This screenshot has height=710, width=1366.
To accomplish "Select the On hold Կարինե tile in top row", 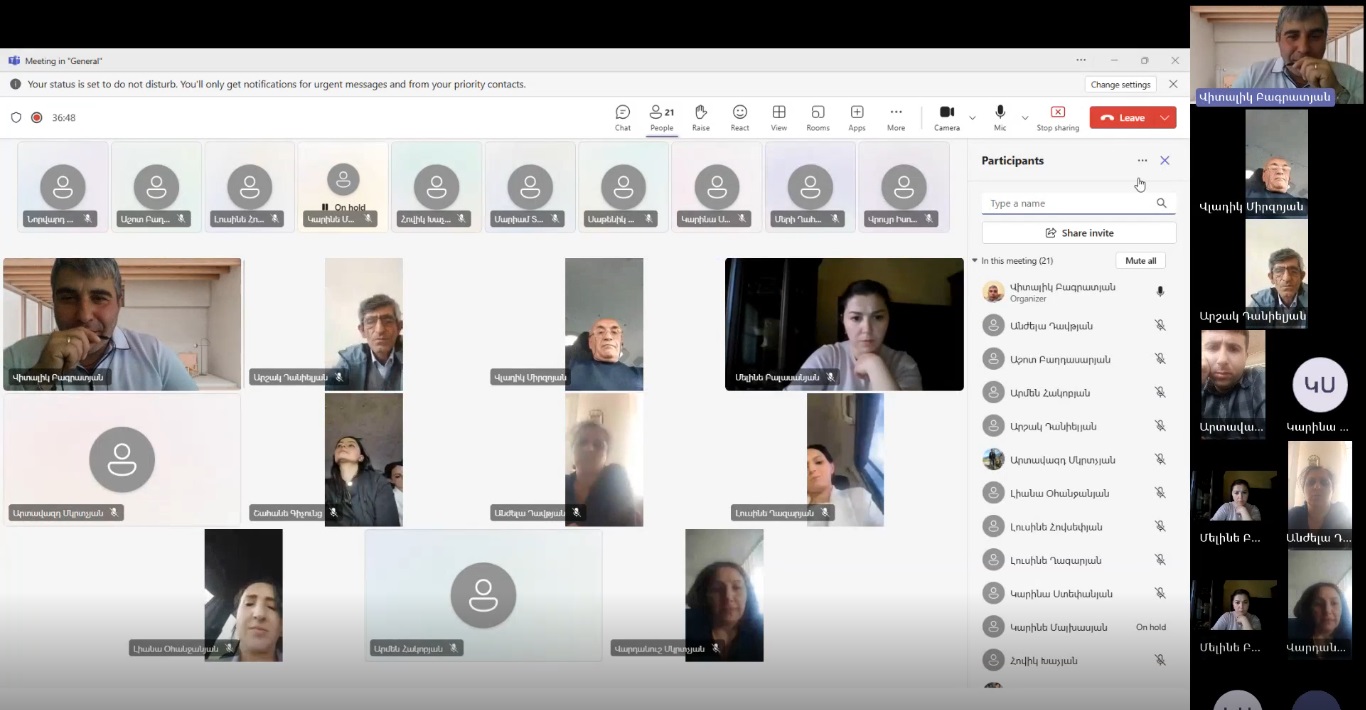I will pos(343,187).
